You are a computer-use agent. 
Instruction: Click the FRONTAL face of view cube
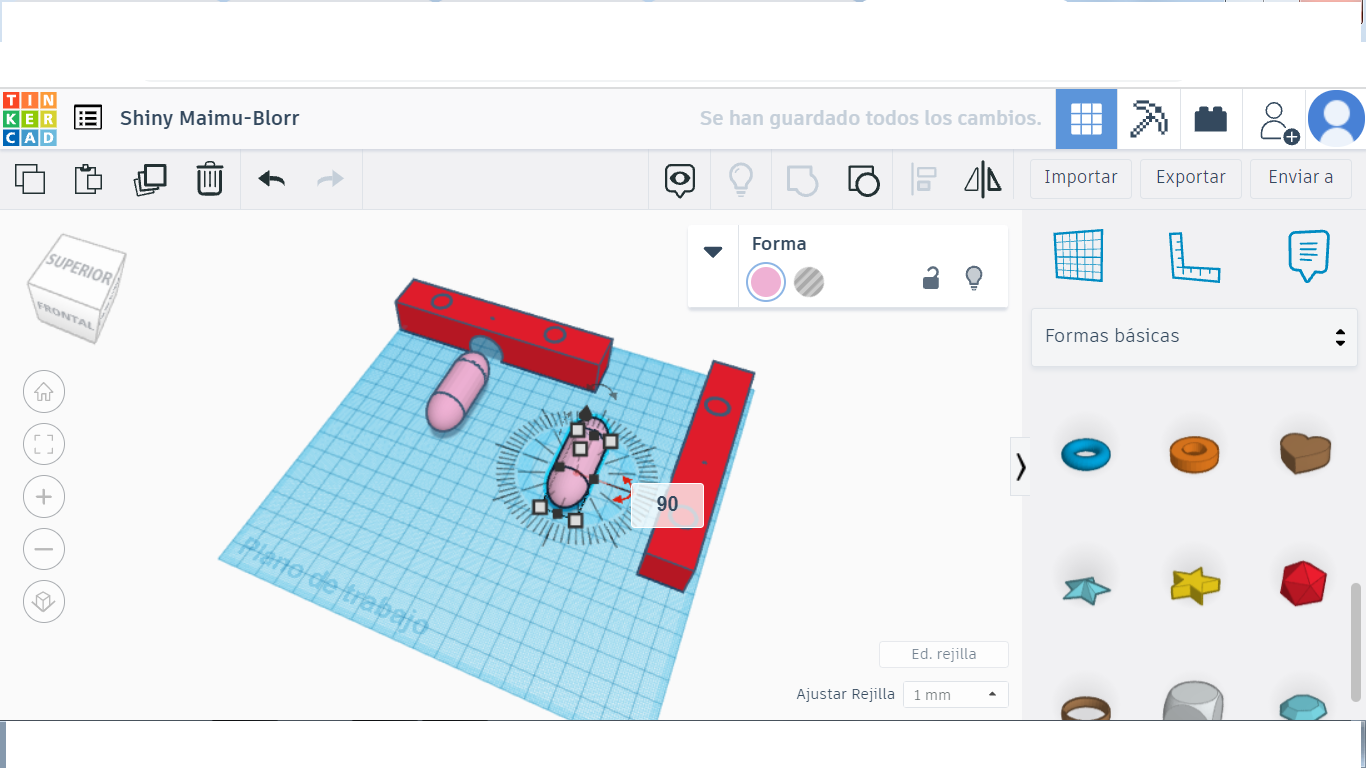pyautogui.click(x=64, y=315)
